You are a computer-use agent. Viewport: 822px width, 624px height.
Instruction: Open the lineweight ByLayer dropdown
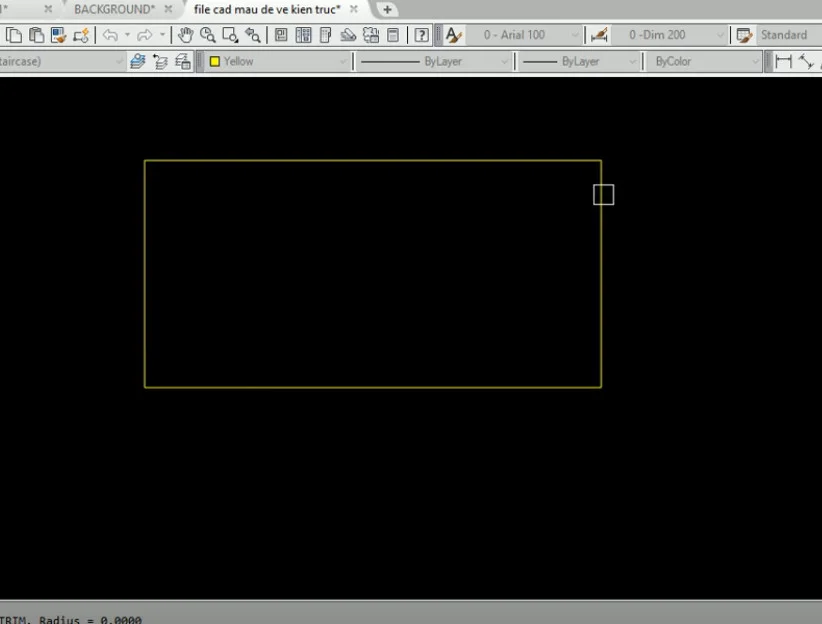(x=579, y=61)
